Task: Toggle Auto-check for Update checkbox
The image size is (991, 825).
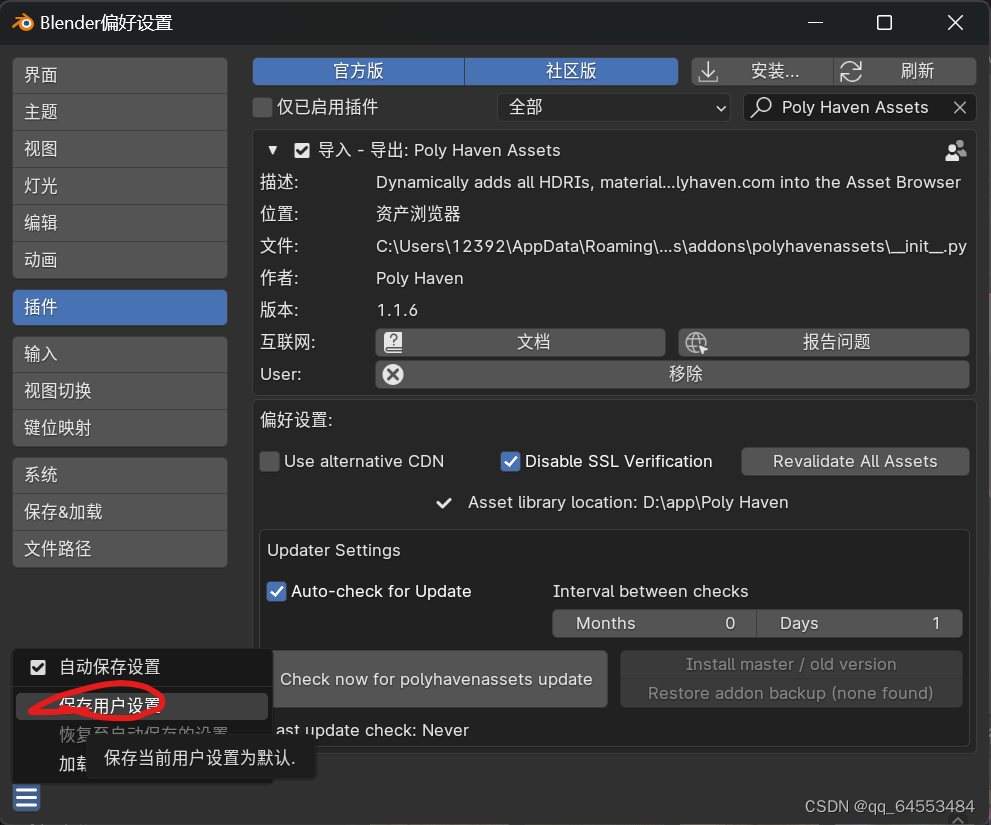Action: (x=276, y=592)
